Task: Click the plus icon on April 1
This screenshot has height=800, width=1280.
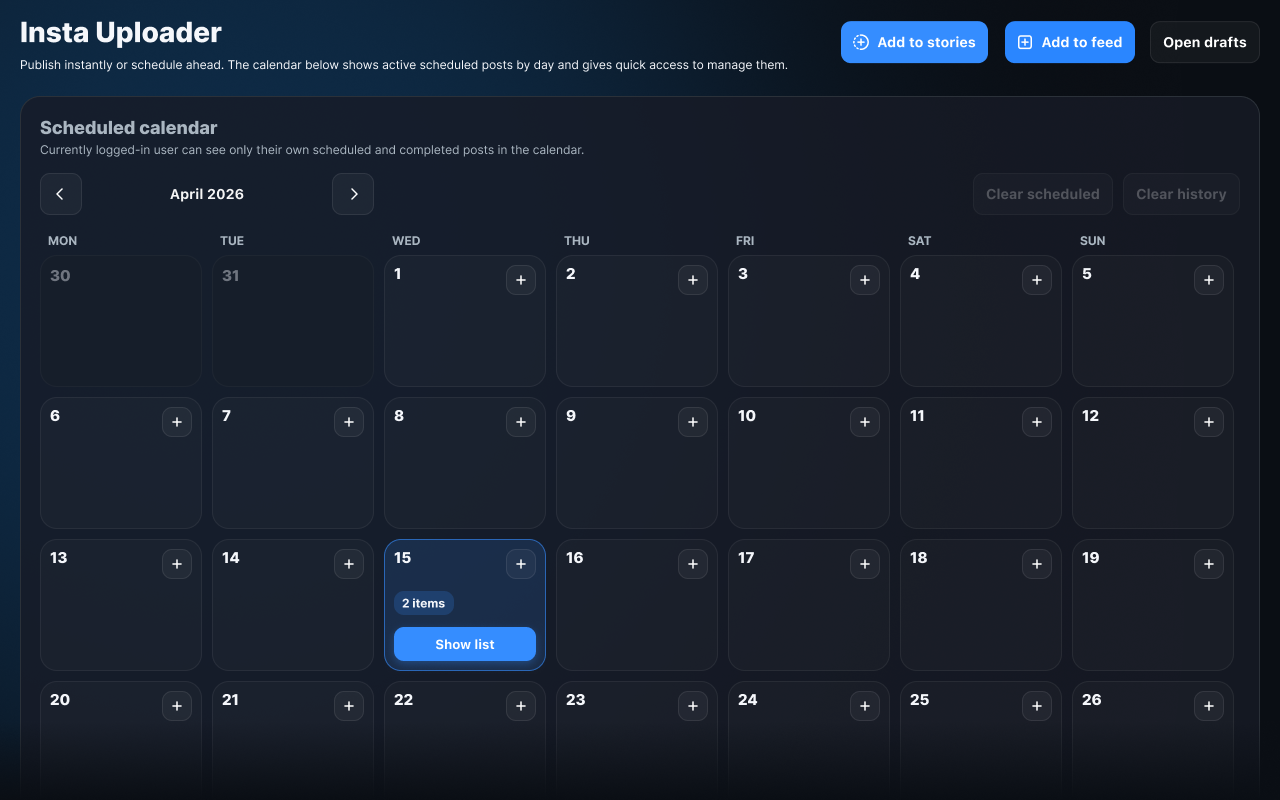Action: (521, 280)
